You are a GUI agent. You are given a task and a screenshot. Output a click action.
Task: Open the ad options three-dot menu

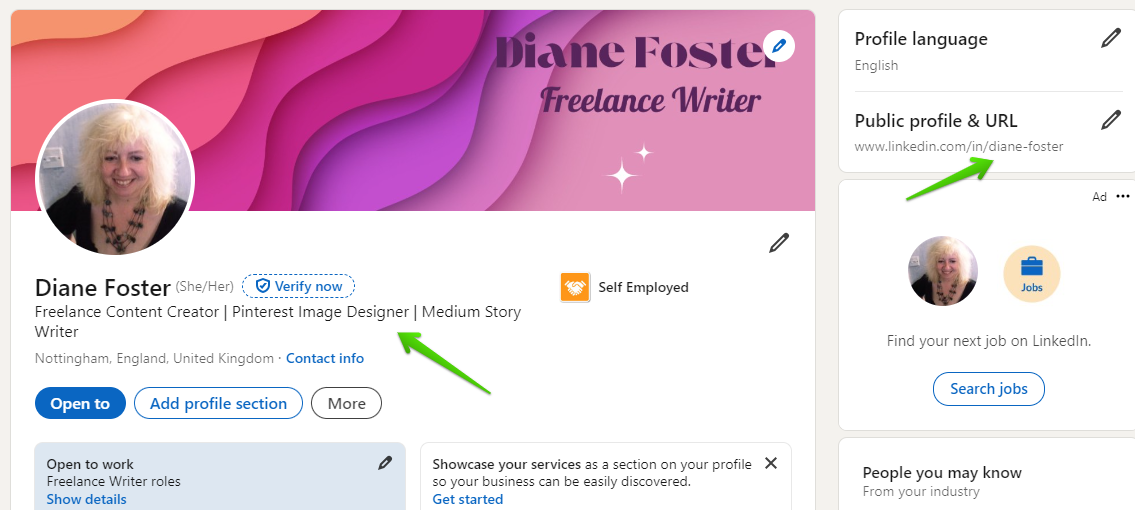[x=1123, y=197]
